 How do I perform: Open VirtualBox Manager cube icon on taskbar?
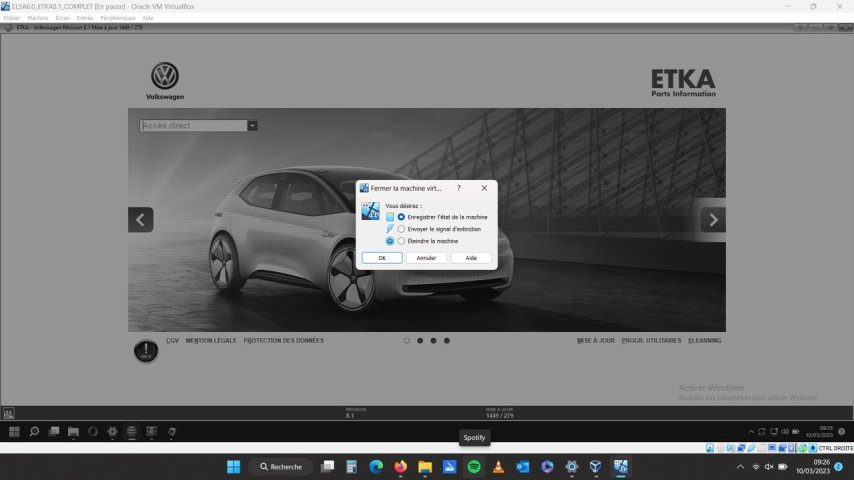pyautogui.click(x=596, y=467)
